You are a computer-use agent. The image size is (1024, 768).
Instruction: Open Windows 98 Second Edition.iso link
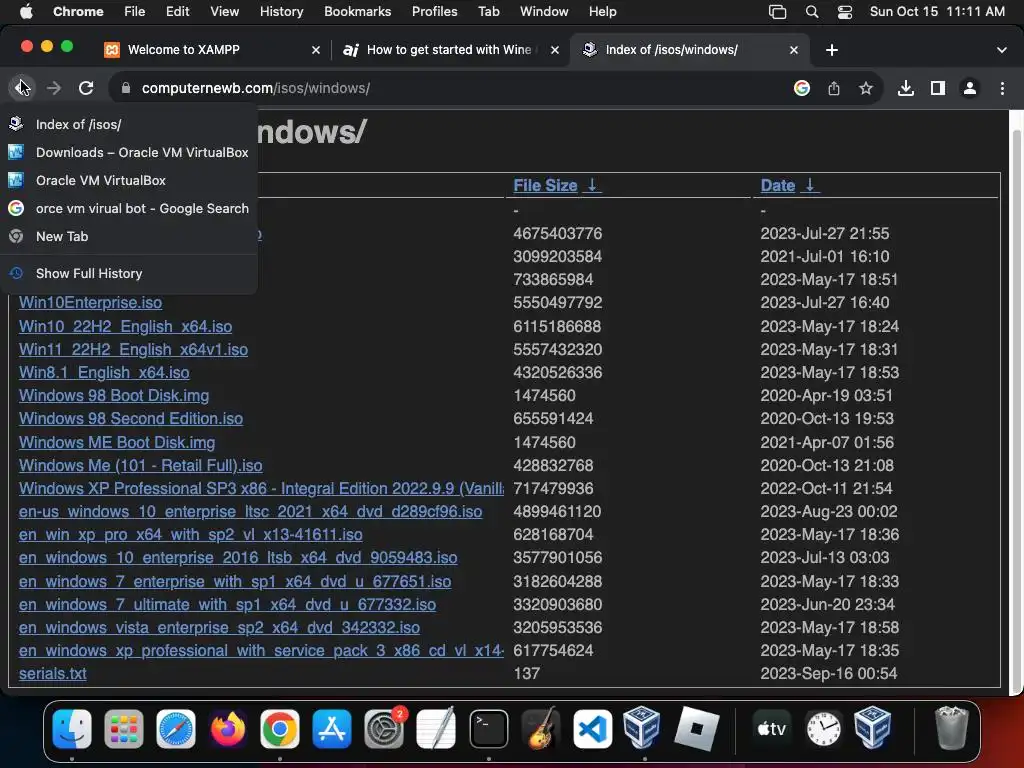tap(131, 418)
